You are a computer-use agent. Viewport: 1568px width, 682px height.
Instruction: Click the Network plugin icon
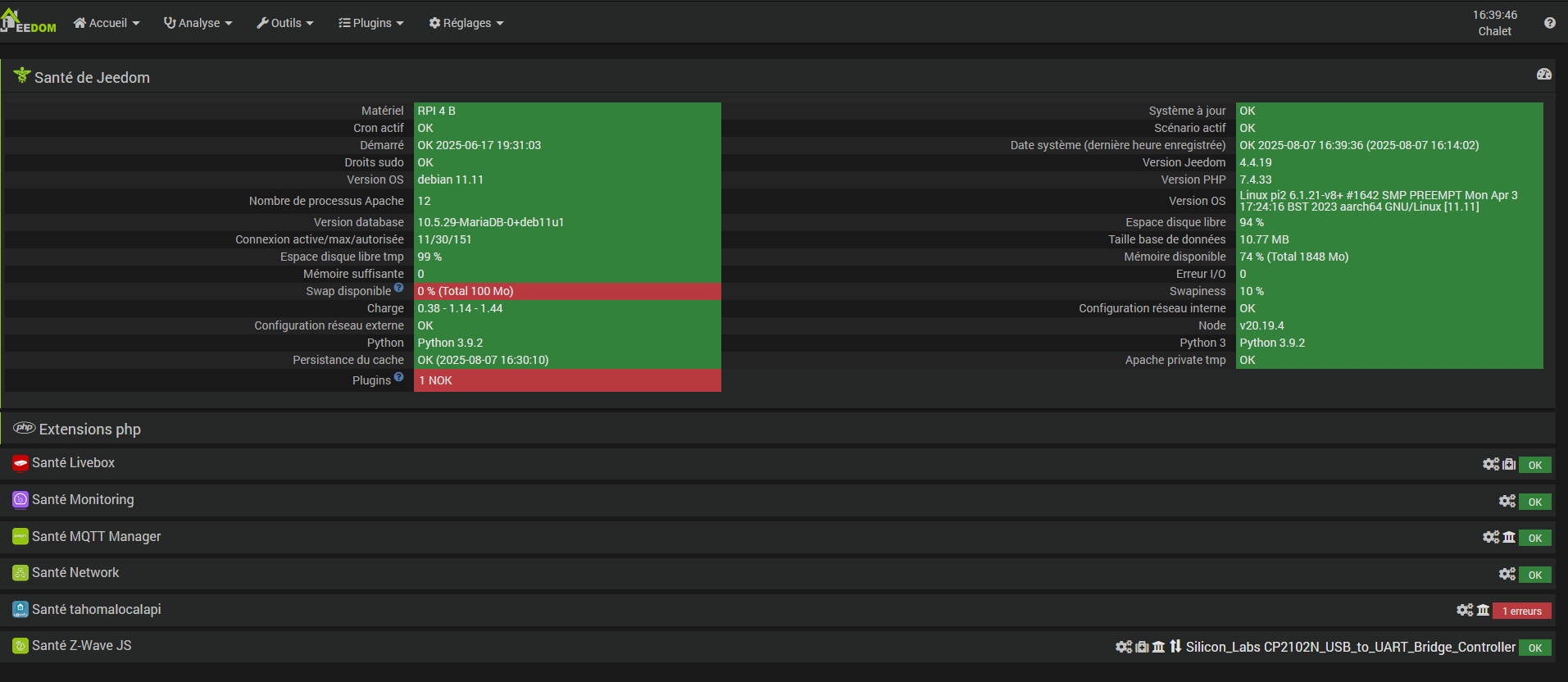[x=20, y=572]
